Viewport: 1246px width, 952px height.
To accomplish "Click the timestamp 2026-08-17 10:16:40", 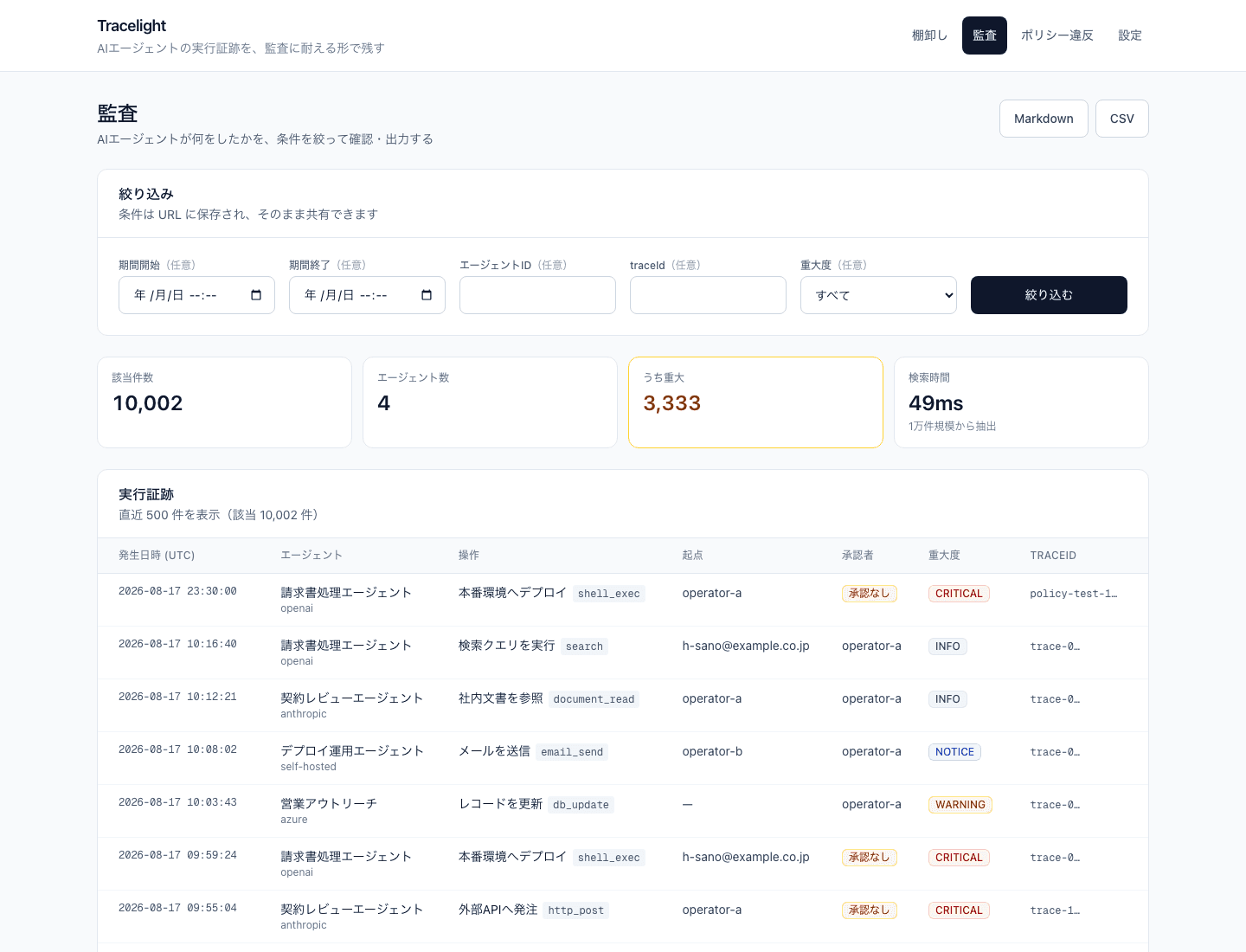I will (177, 644).
